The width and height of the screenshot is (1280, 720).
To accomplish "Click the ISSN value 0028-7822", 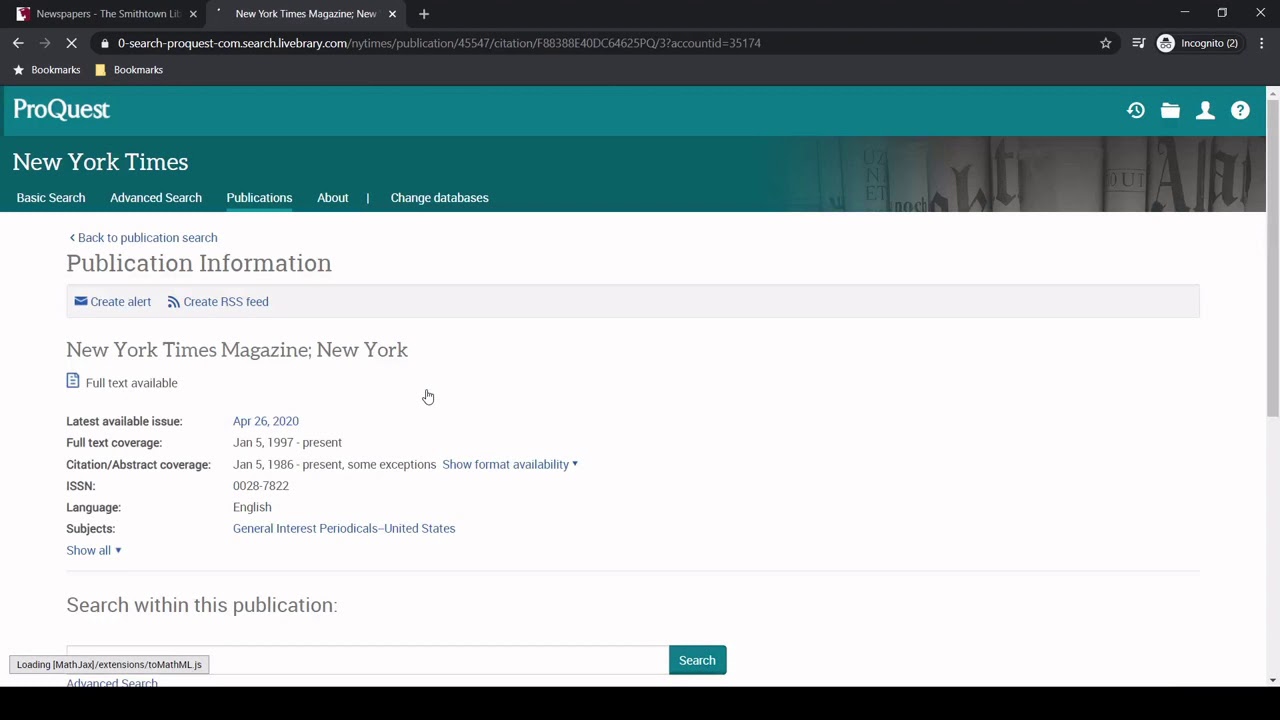I will [x=261, y=486].
